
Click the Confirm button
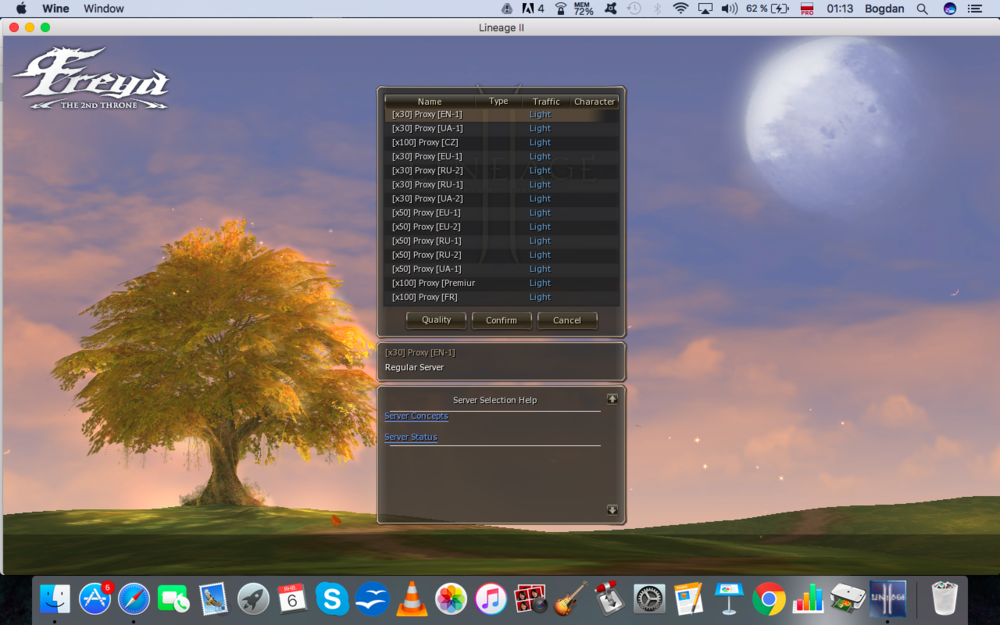(501, 320)
